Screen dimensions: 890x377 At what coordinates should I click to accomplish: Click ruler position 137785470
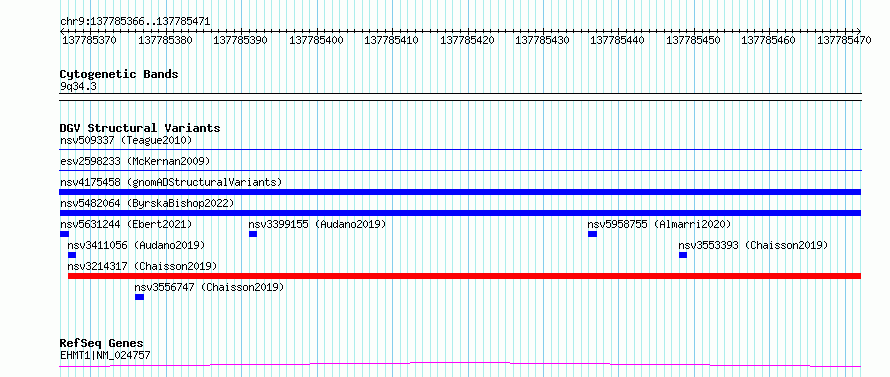[x=844, y=40]
